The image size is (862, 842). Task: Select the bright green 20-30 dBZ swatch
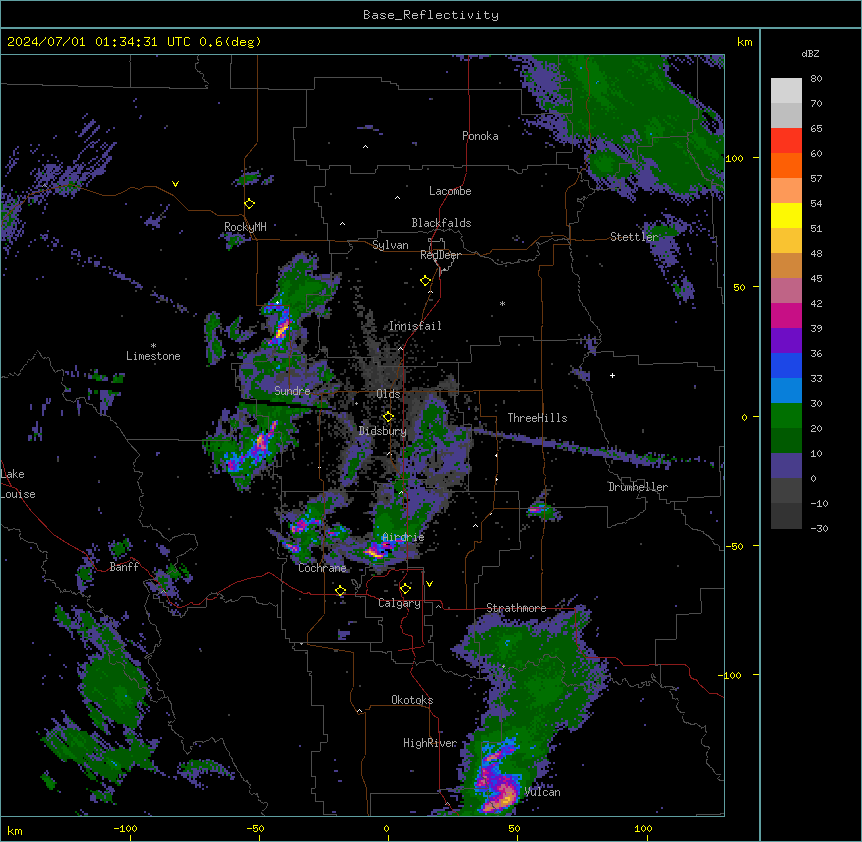point(786,416)
